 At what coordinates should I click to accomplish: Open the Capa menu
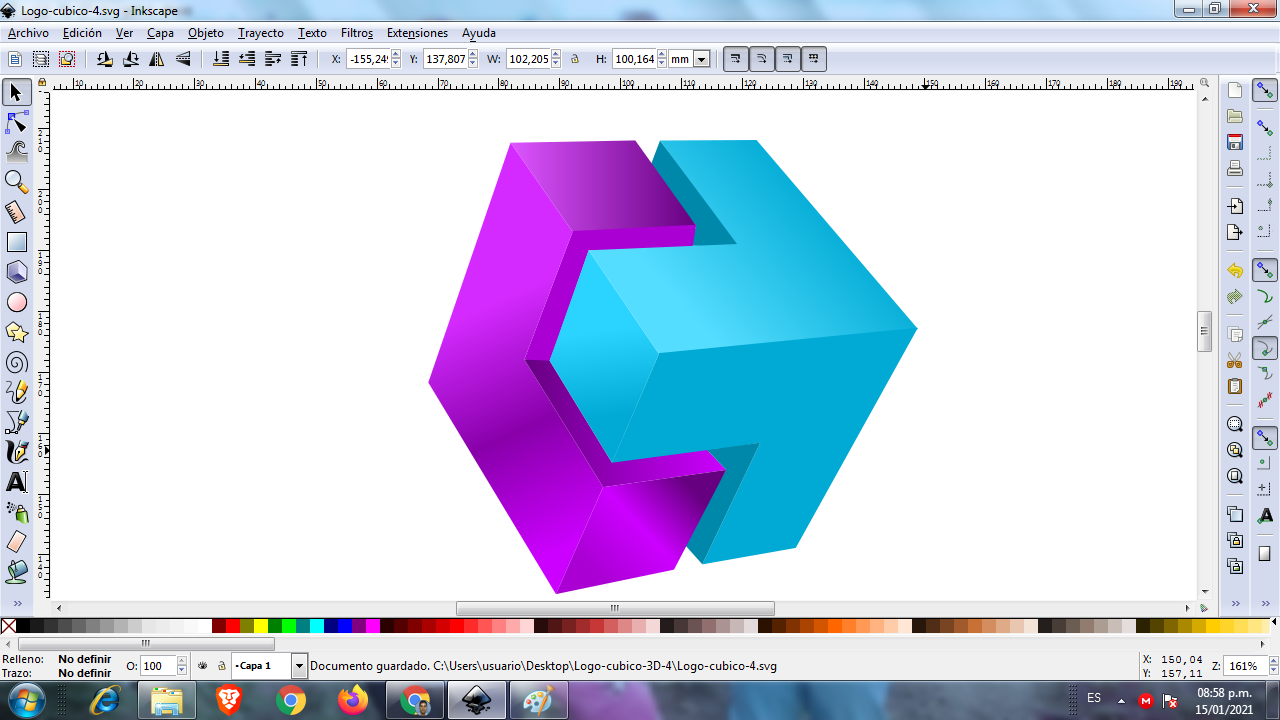click(x=160, y=33)
